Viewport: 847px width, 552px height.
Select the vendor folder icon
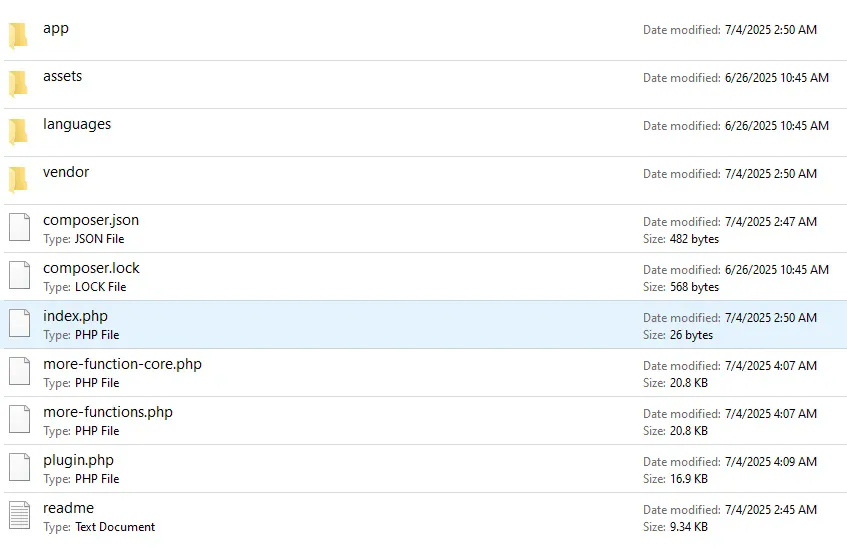tap(19, 180)
